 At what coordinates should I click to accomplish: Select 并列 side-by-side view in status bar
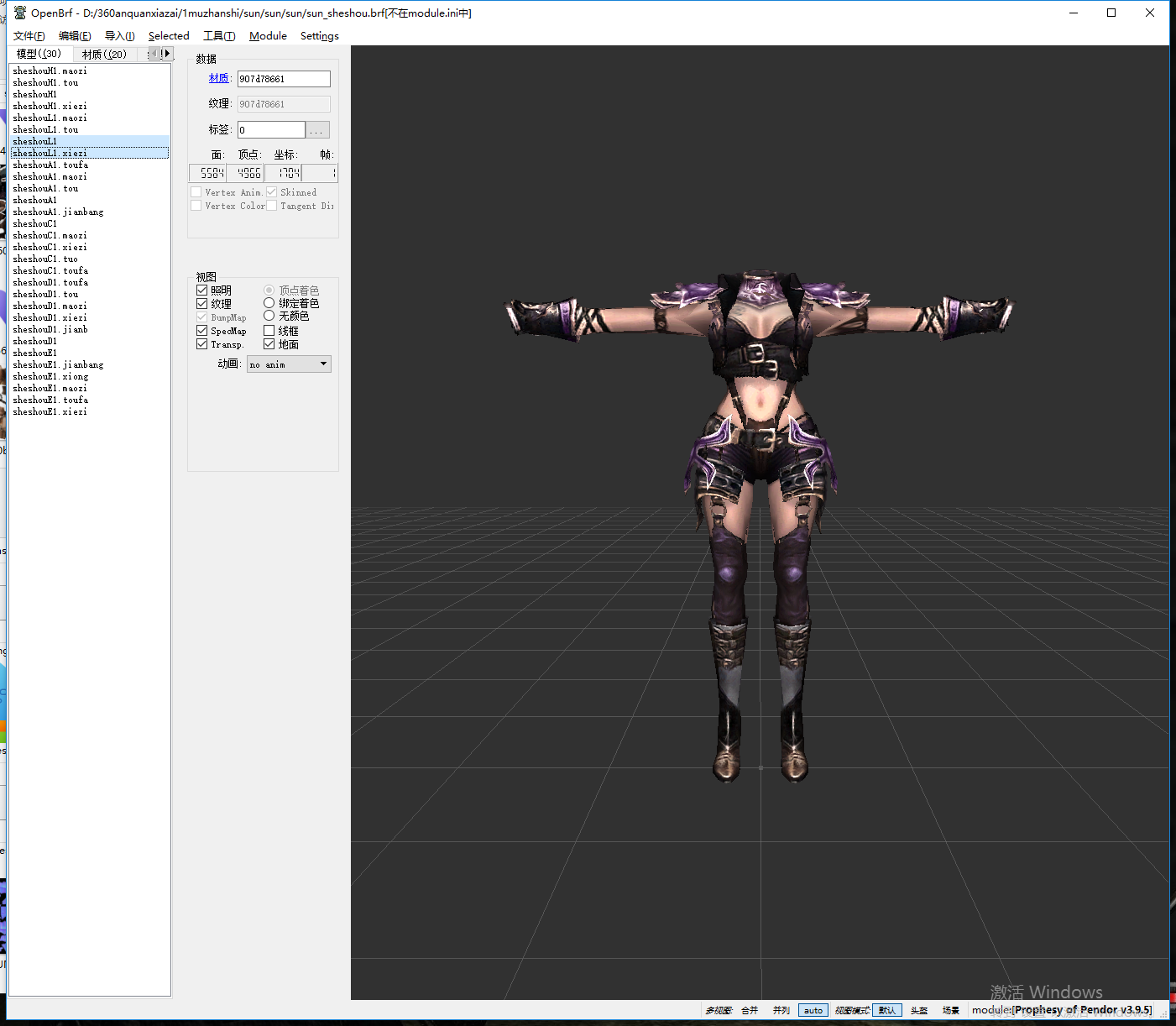tap(781, 1010)
